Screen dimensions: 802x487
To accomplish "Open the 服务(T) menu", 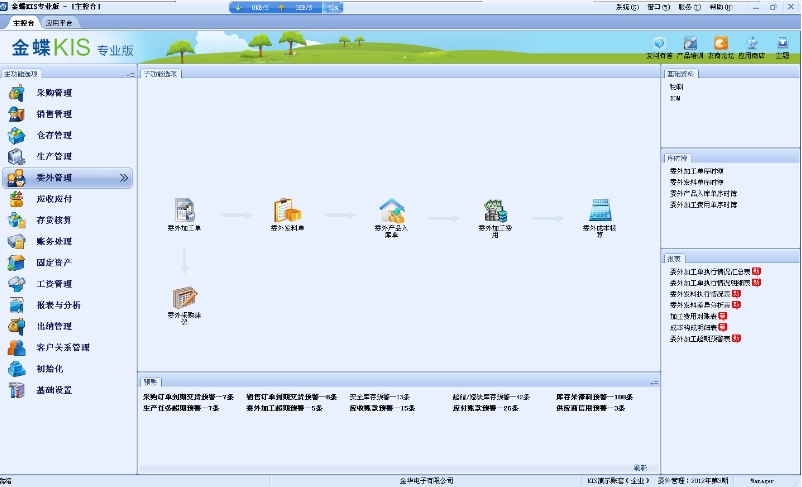I will [x=689, y=7].
